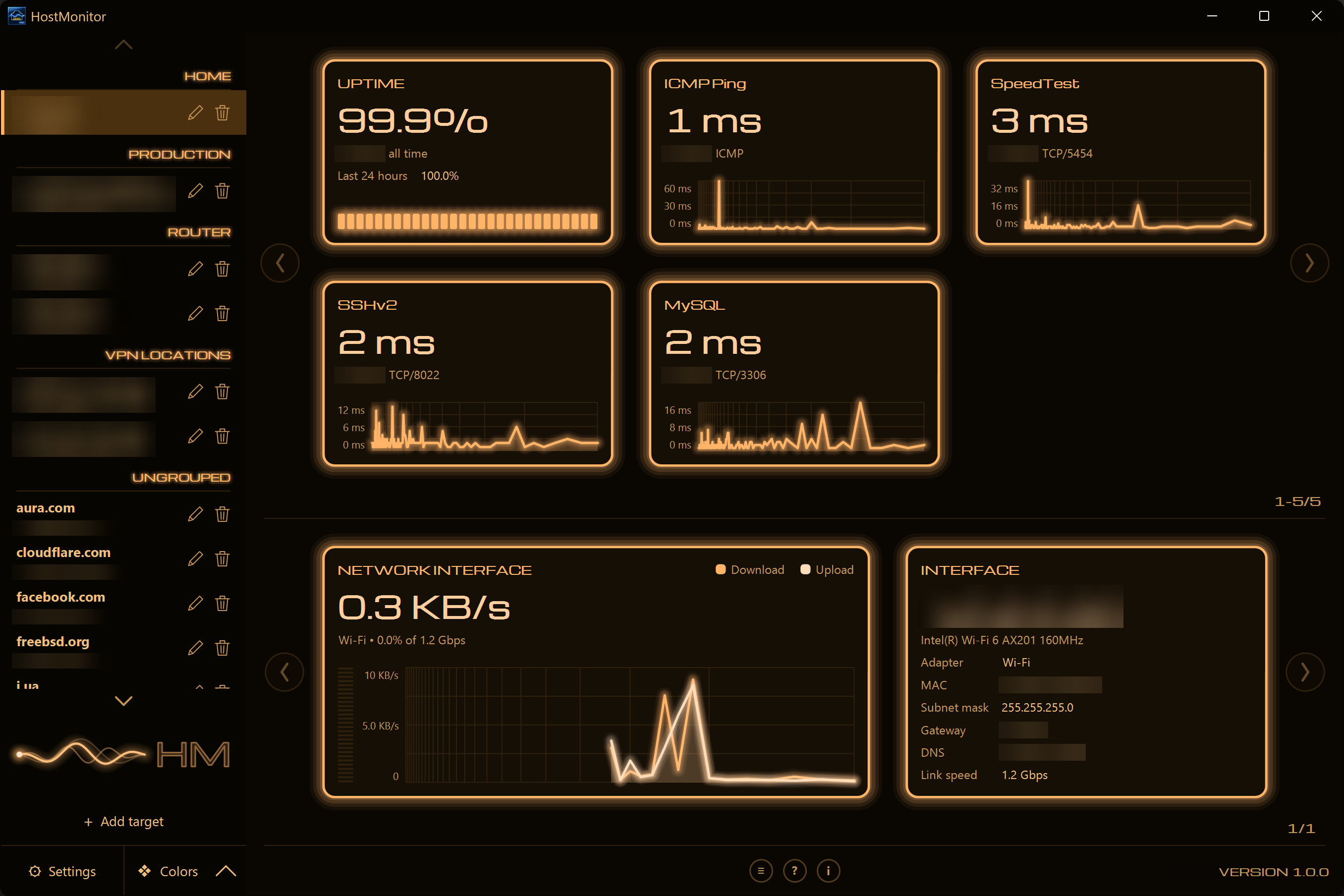Edit the freebsd.org target
The image size is (1344, 896).
pyautogui.click(x=195, y=648)
